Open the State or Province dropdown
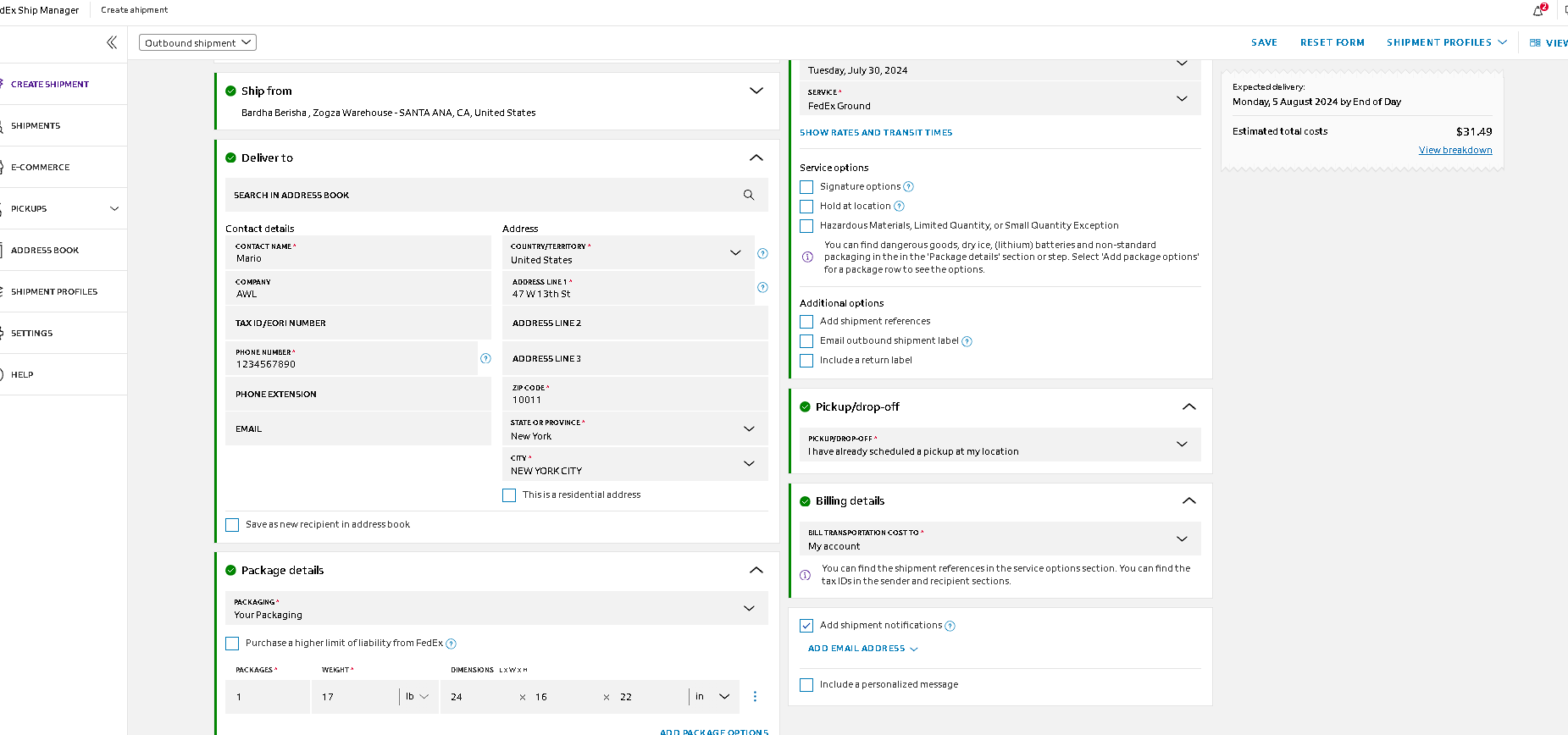The image size is (1568, 735). coord(634,429)
